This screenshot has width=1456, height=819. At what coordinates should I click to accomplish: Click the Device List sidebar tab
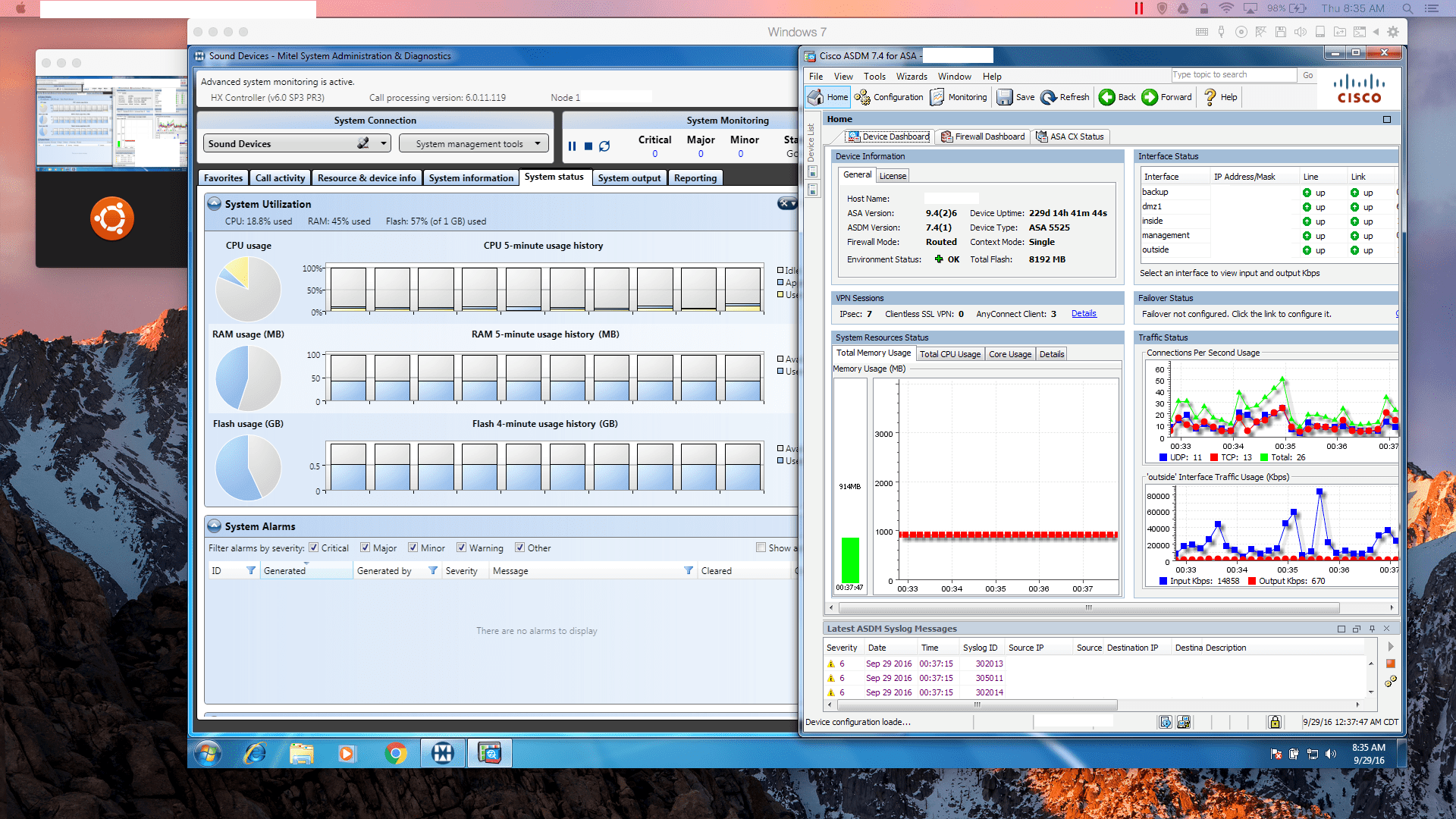tap(811, 143)
